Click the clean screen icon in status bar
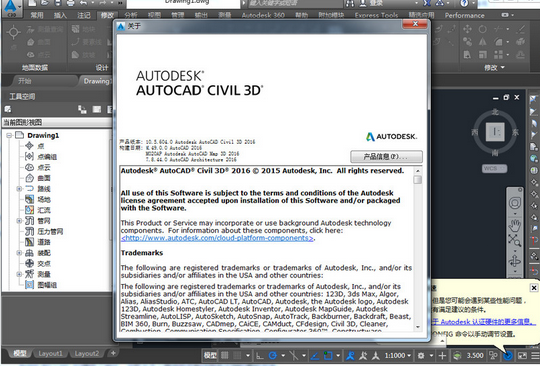 522,356
